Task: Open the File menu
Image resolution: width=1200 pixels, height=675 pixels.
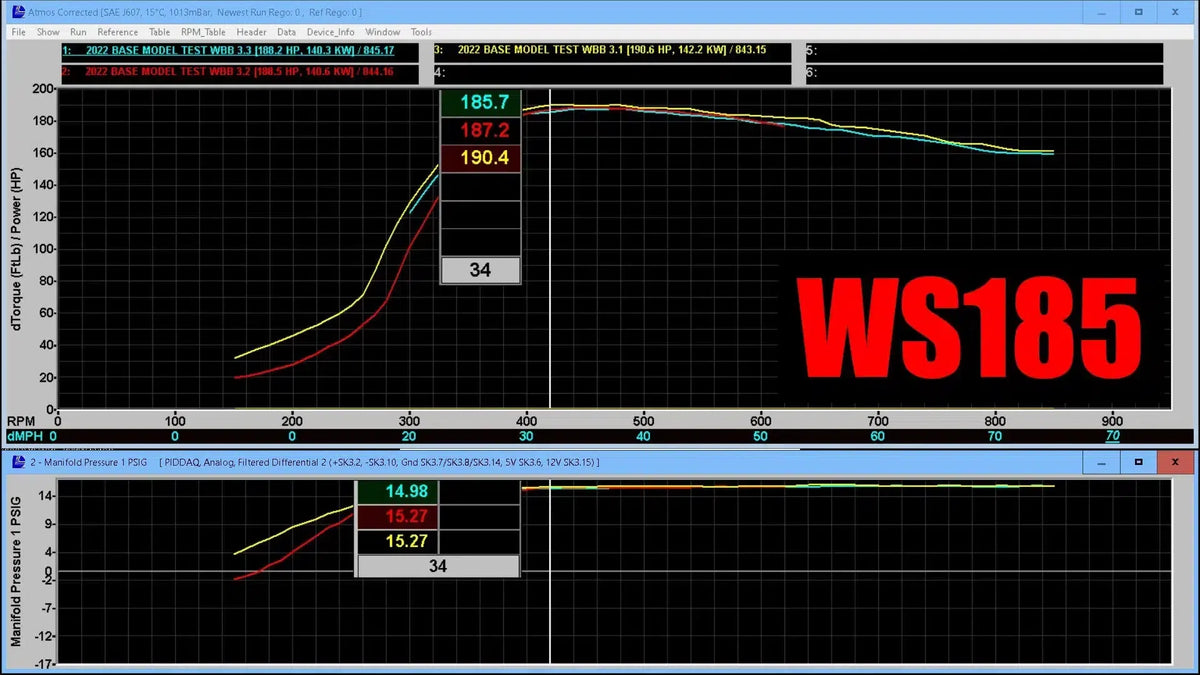Action: pos(18,32)
